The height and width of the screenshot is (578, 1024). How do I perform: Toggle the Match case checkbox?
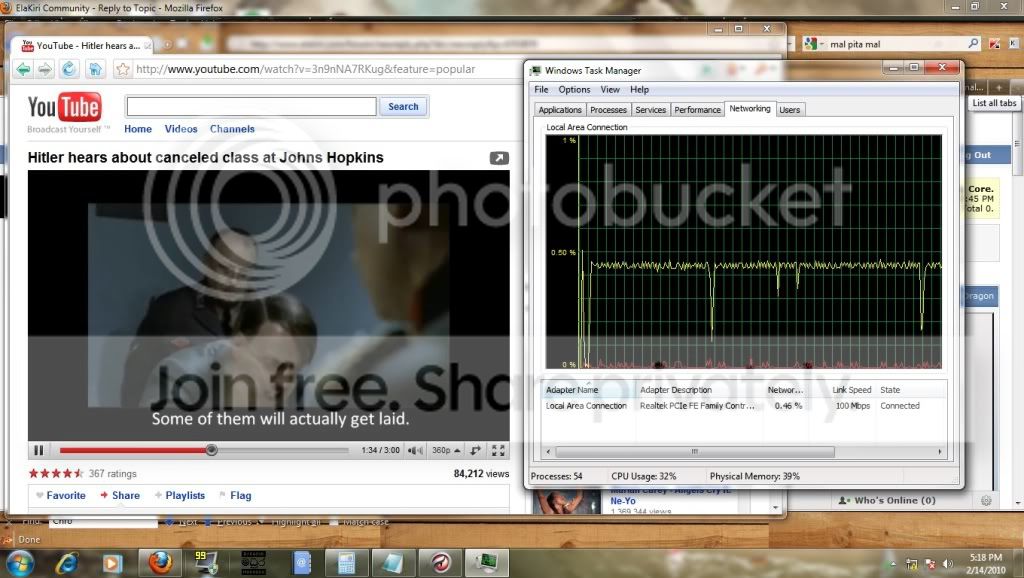pos(359,522)
